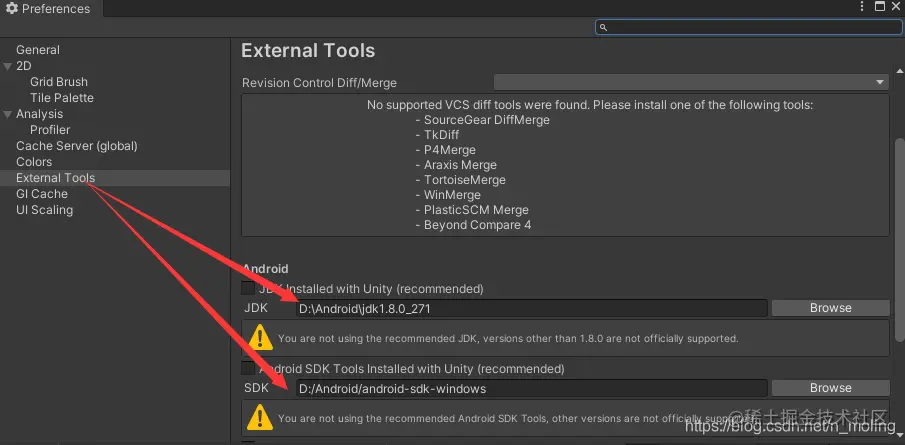The image size is (905, 445).
Task: Click the scrollbar up arrow
Action: point(899,71)
